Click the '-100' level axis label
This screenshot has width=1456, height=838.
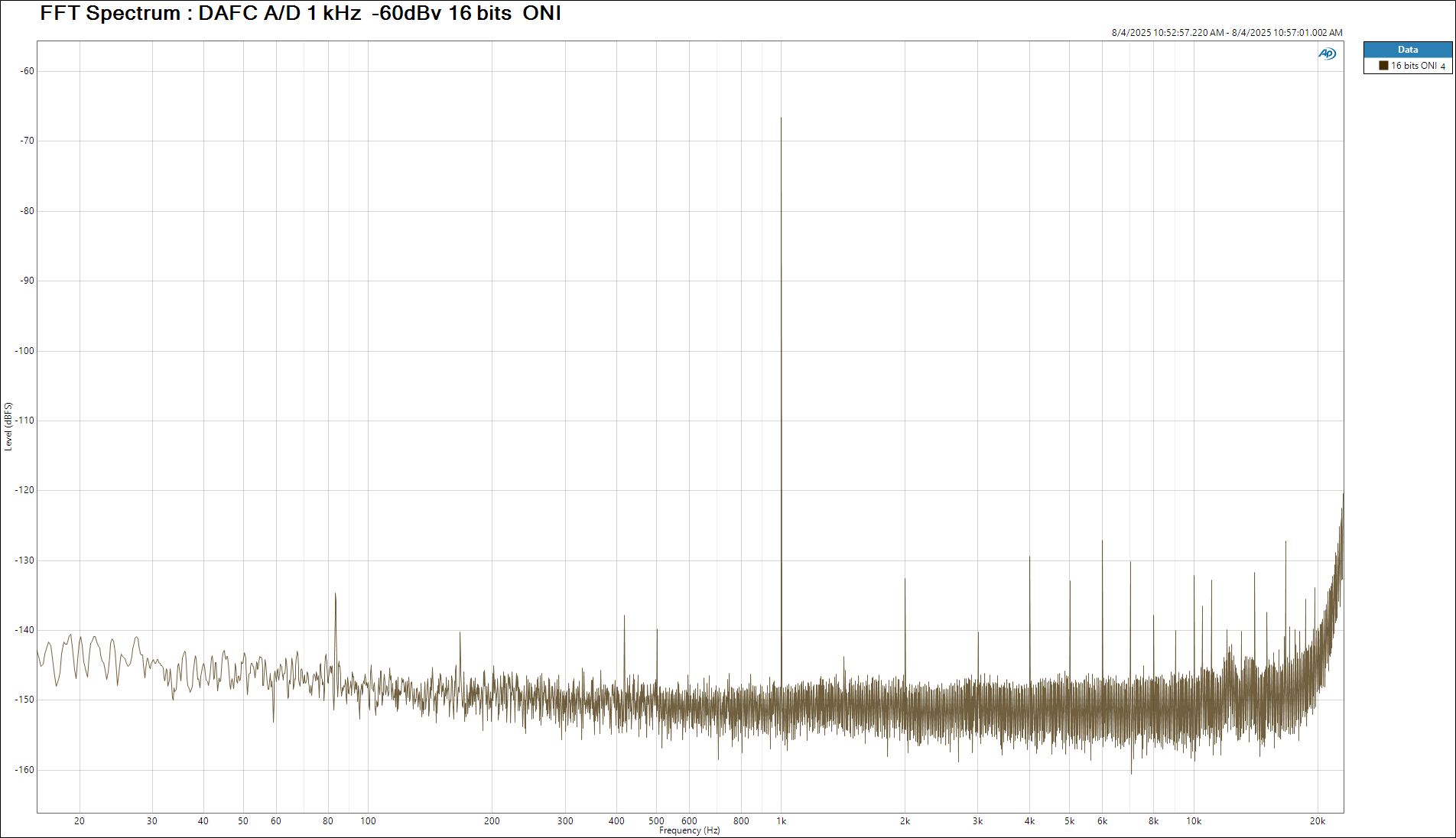(25, 351)
